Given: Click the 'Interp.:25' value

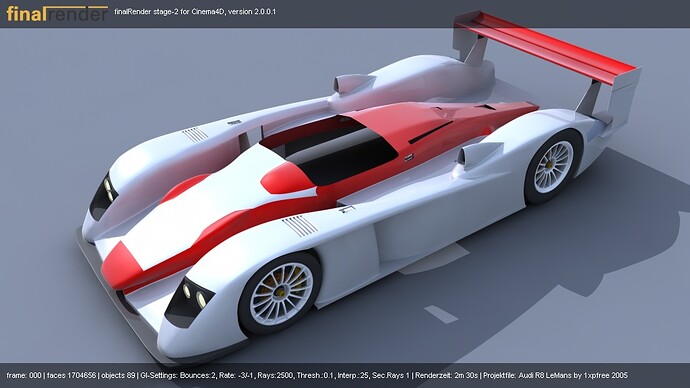Looking at the screenshot, I should pyautogui.click(x=353, y=375).
